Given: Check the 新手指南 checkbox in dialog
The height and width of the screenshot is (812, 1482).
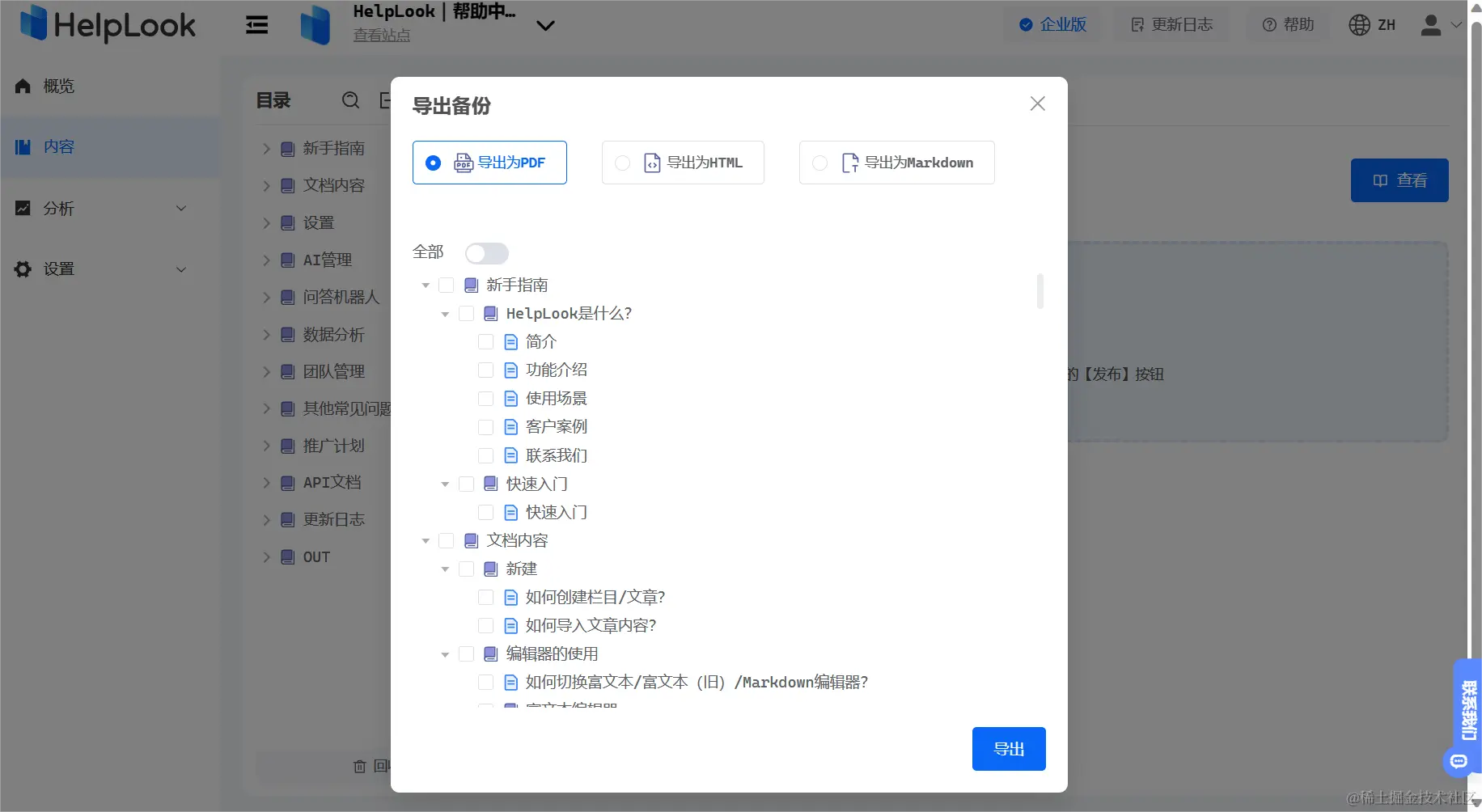Looking at the screenshot, I should tap(446, 285).
